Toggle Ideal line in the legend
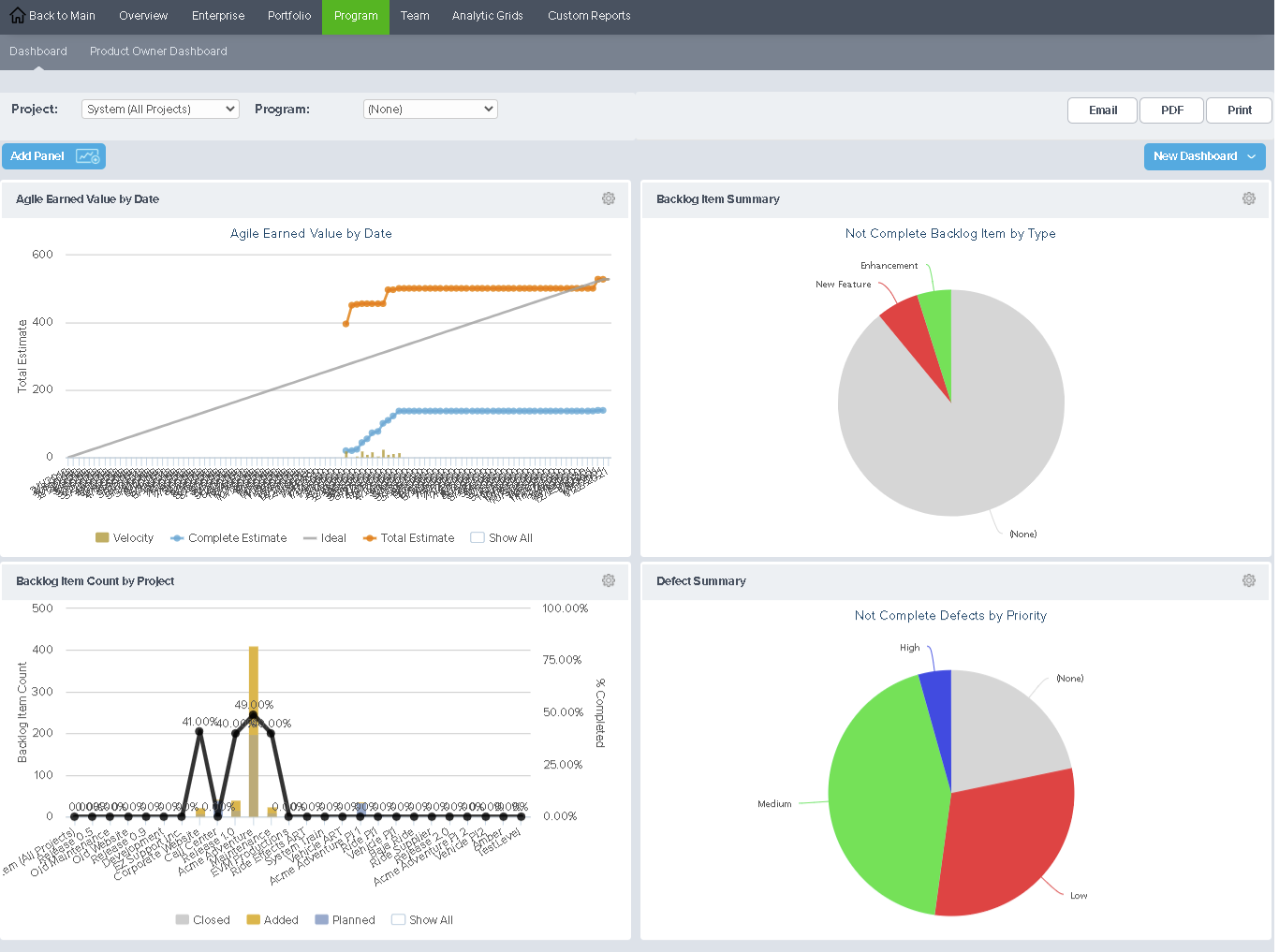This screenshot has height=952, width=1279. 325,538
